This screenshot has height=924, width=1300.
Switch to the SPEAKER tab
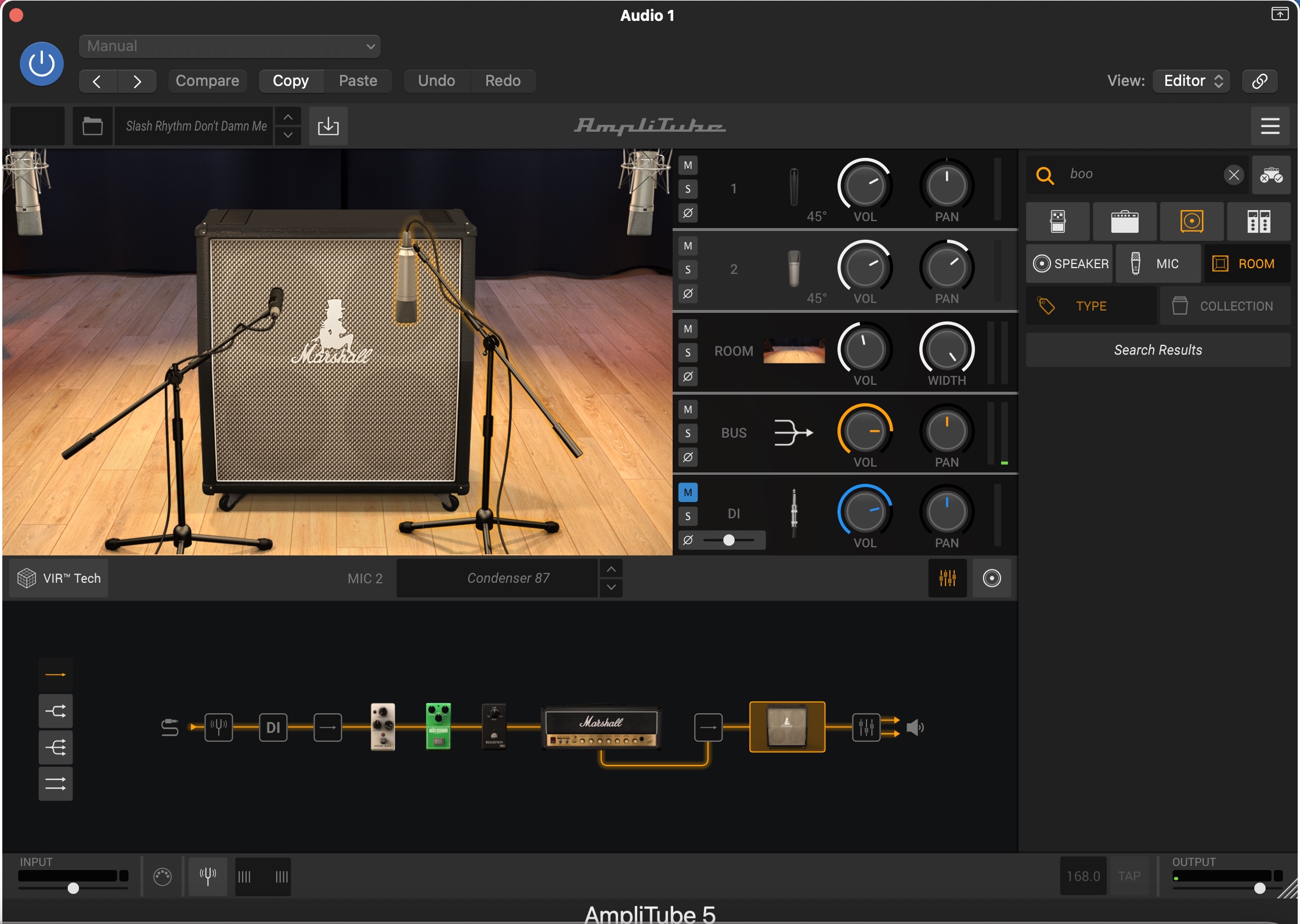[1070, 264]
